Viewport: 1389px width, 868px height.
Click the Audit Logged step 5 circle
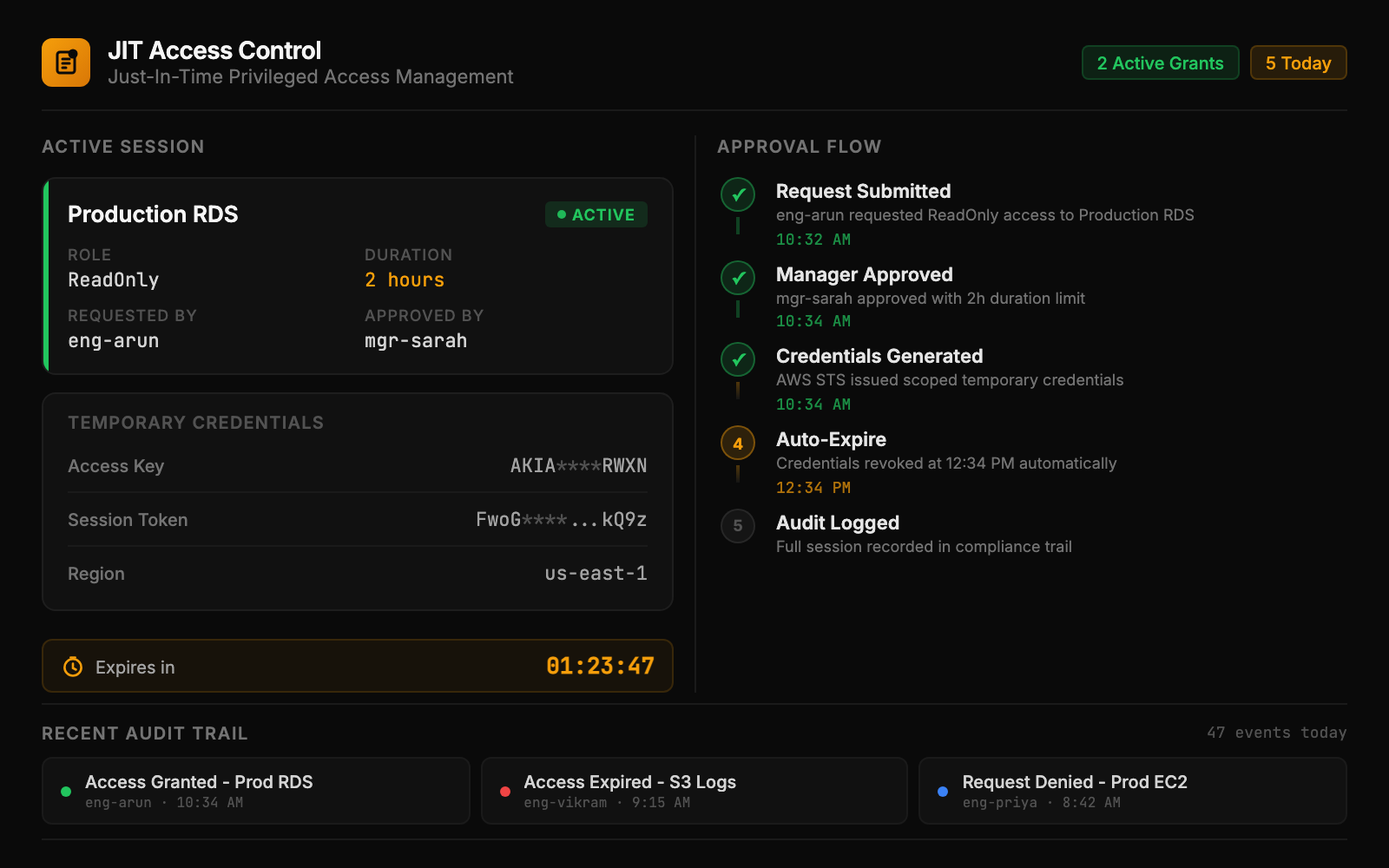click(737, 527)
